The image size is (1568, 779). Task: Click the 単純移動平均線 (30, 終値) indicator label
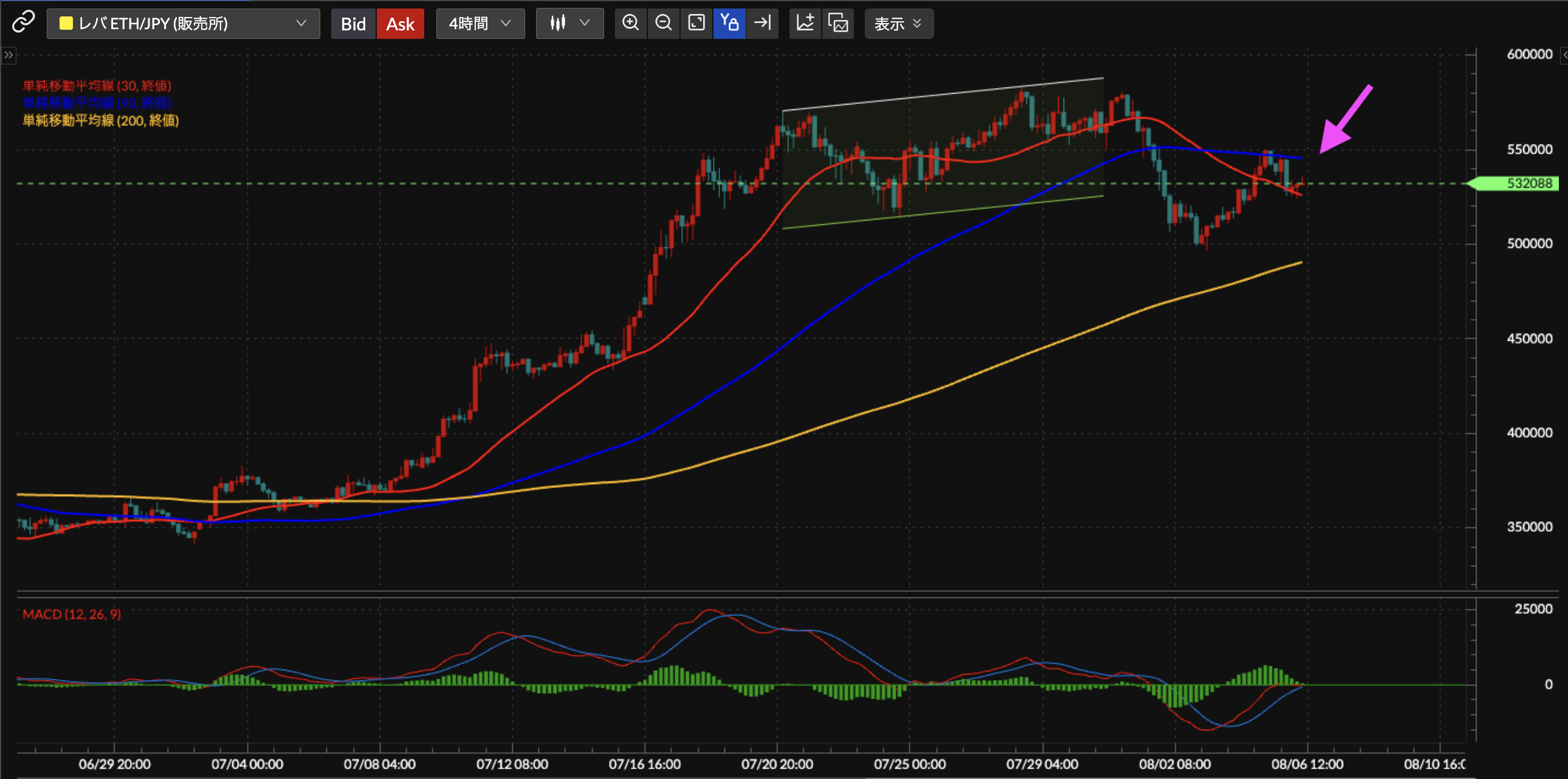pyautogui.click(x=97, y=86)
